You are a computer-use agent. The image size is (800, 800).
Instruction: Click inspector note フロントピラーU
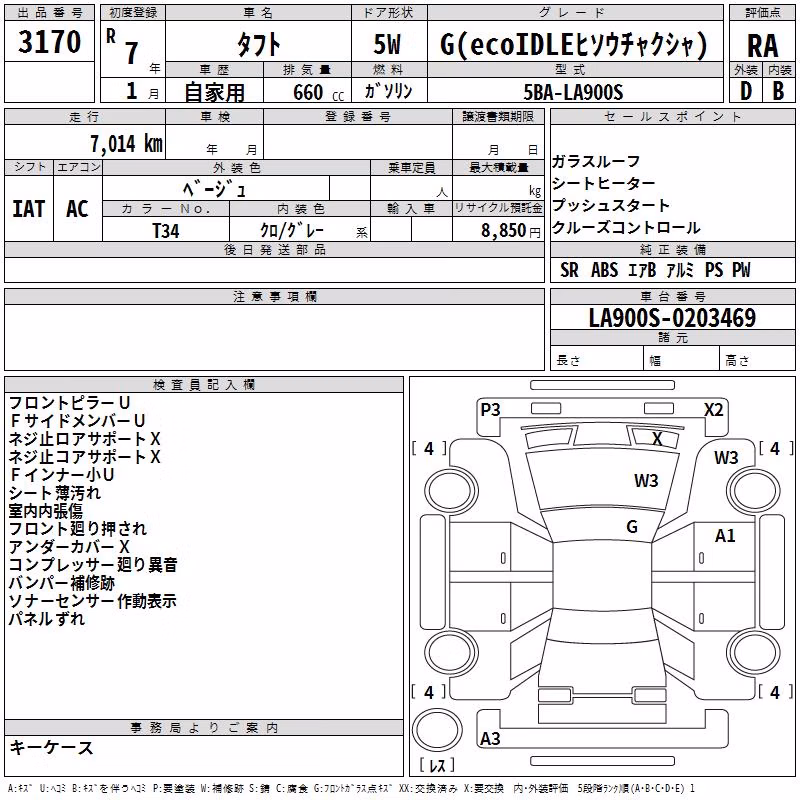70,403
